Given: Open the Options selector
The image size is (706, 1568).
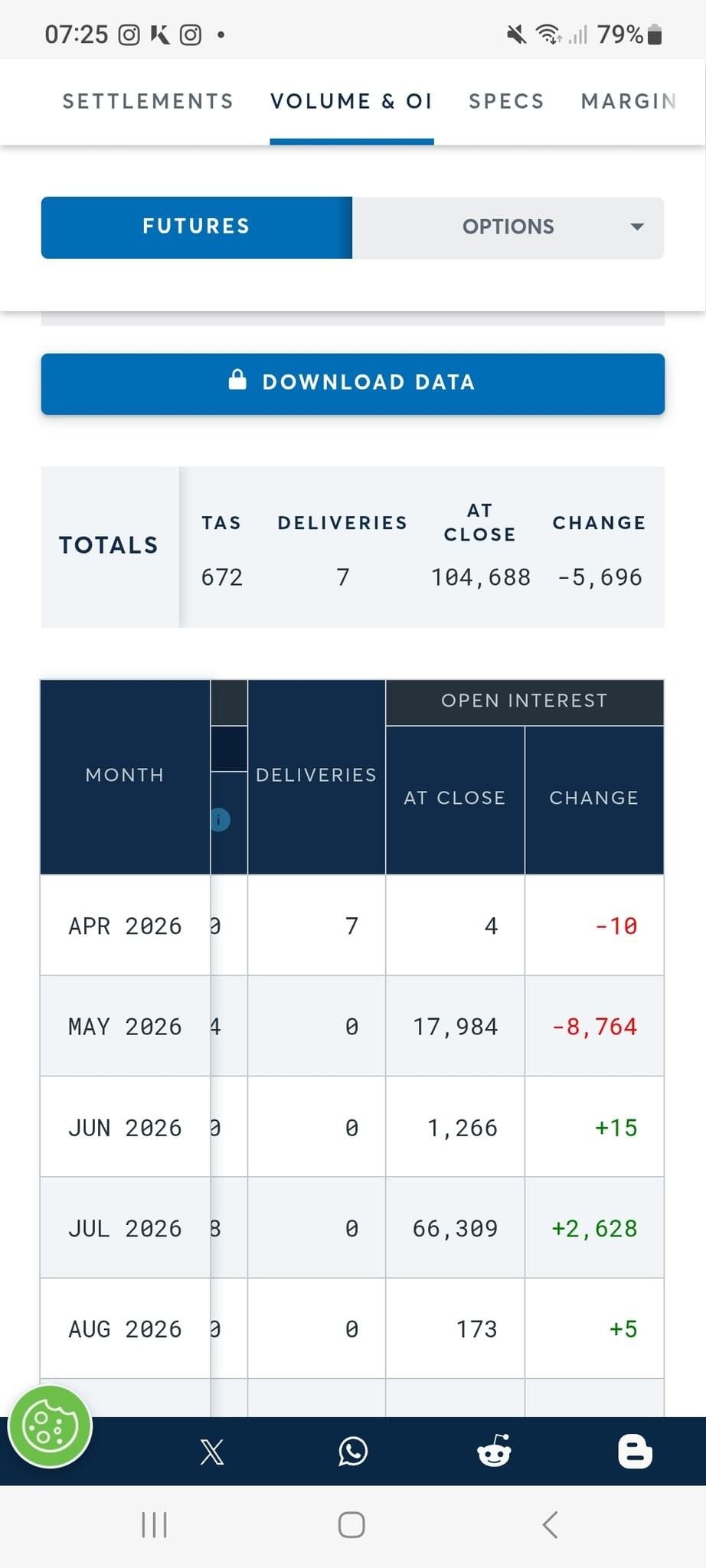Looking at the screenshot, I should click(x=508, y=227).
